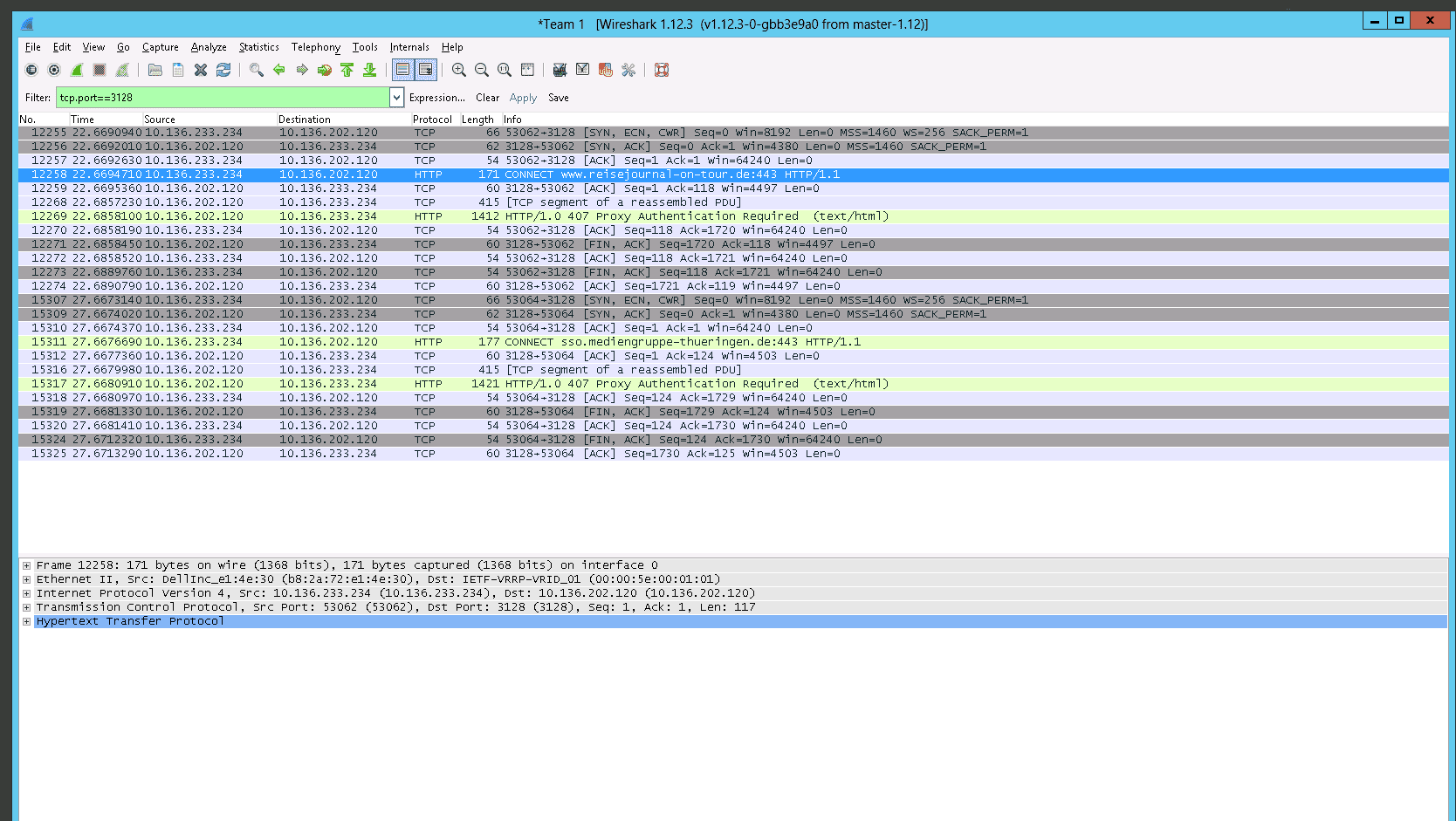Expand the Ethernet II section

(x=27, y=579)
